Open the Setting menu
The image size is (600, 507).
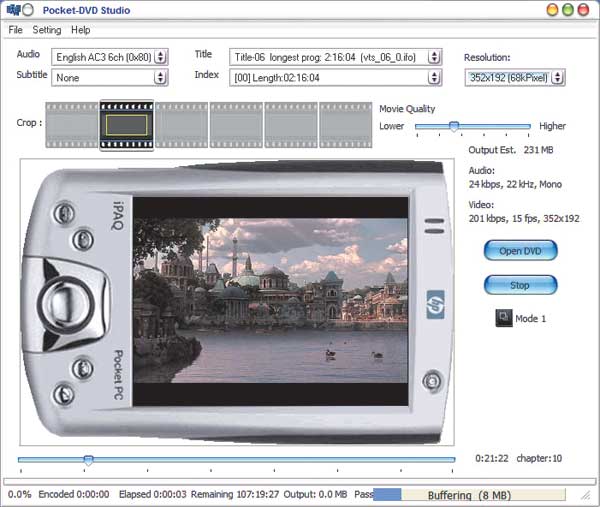[x=47, y=30]
